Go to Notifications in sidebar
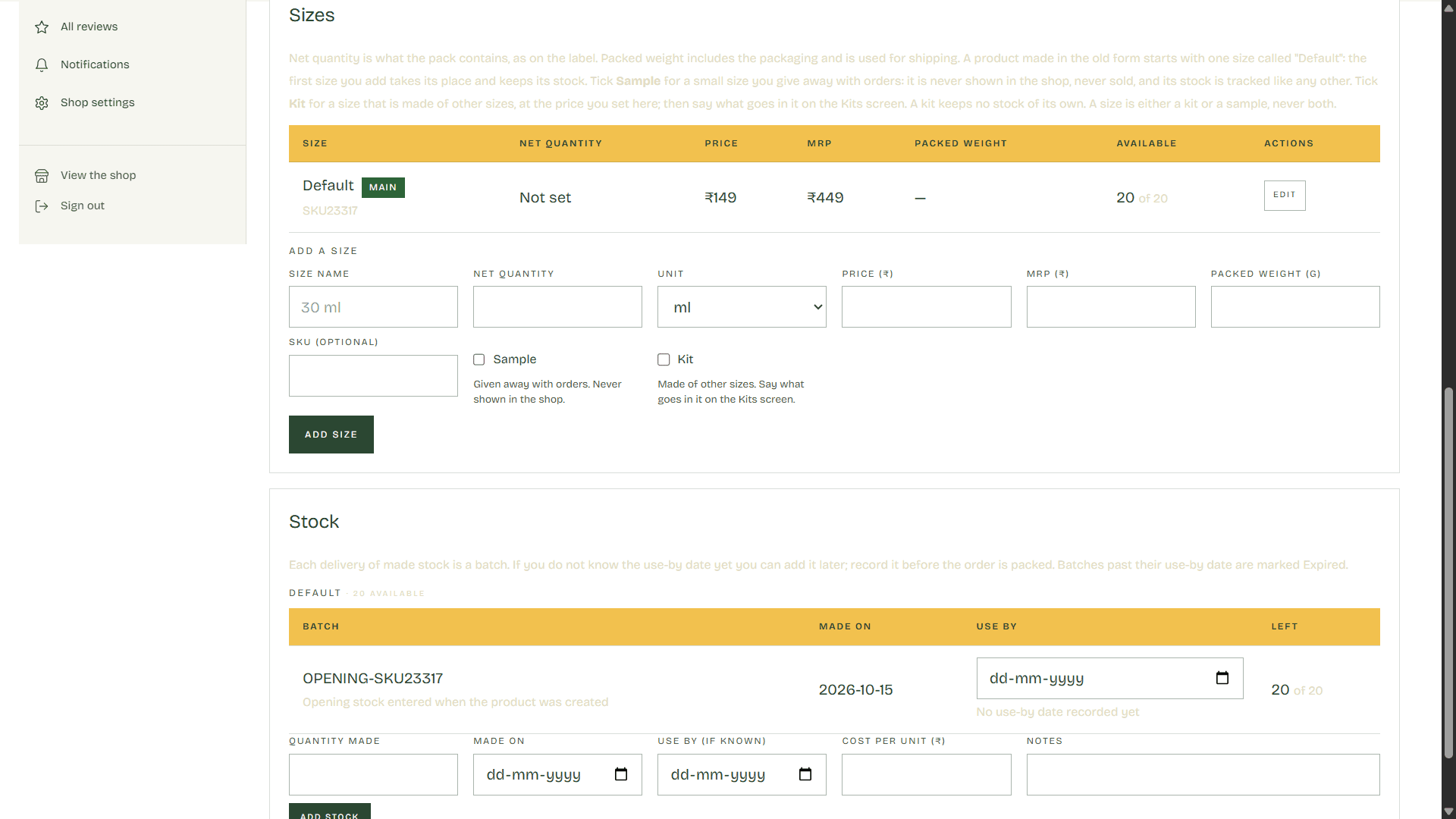Image resolution: width=1456 pixels, height=819 pixels. [x=95, y=64]
